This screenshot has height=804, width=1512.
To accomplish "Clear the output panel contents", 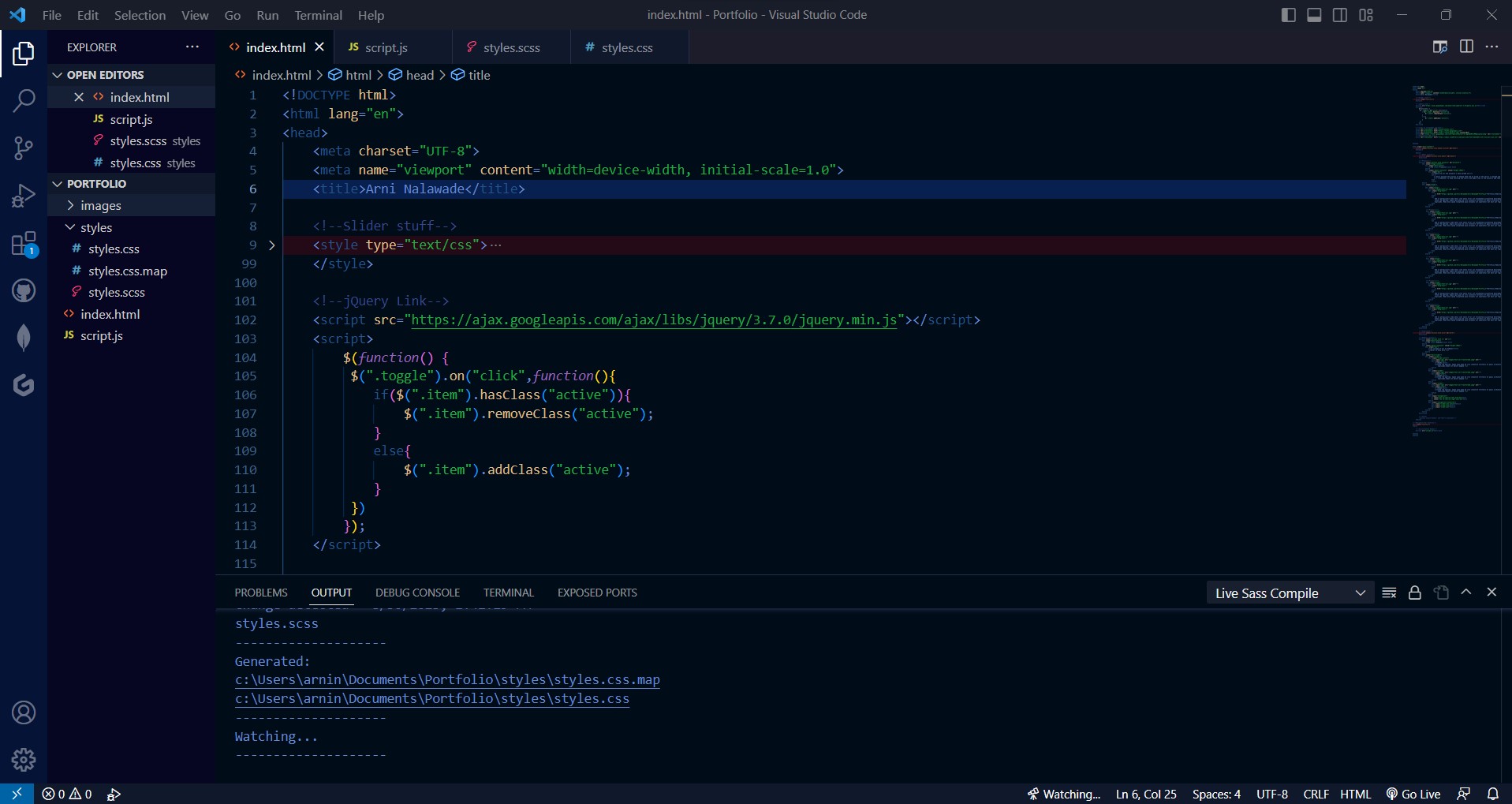I will pyautogui.click(x=1389, y=593).
